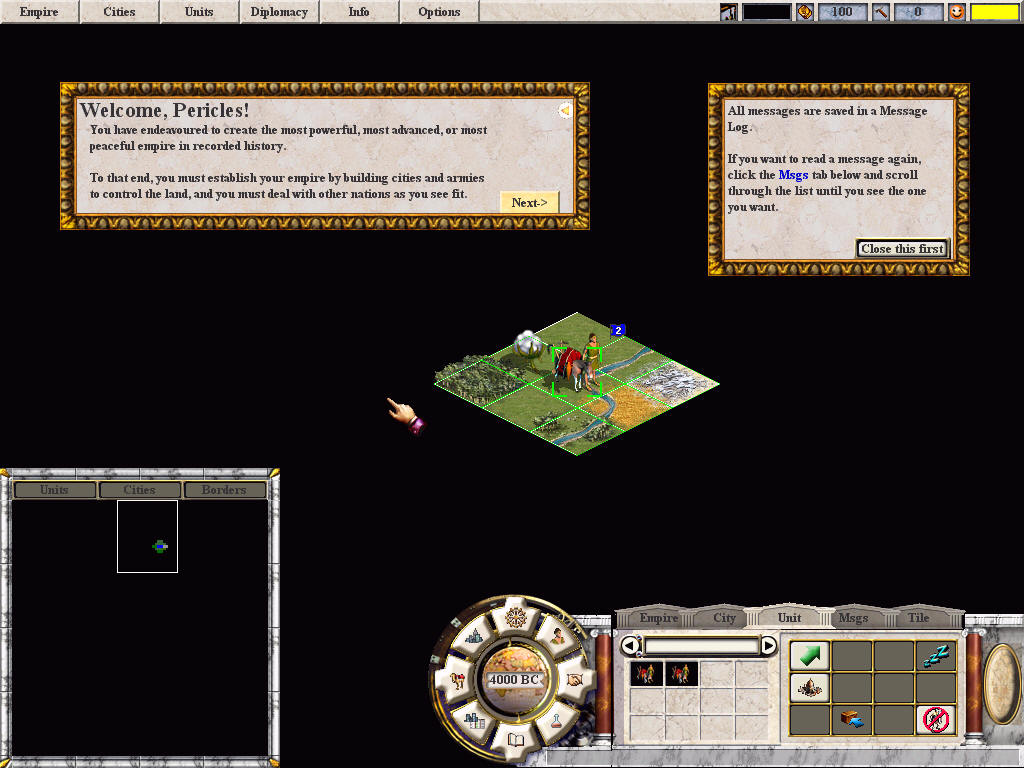Click the bar-chart buildings button on the dial
The image size is (1024, 768).
474,721
